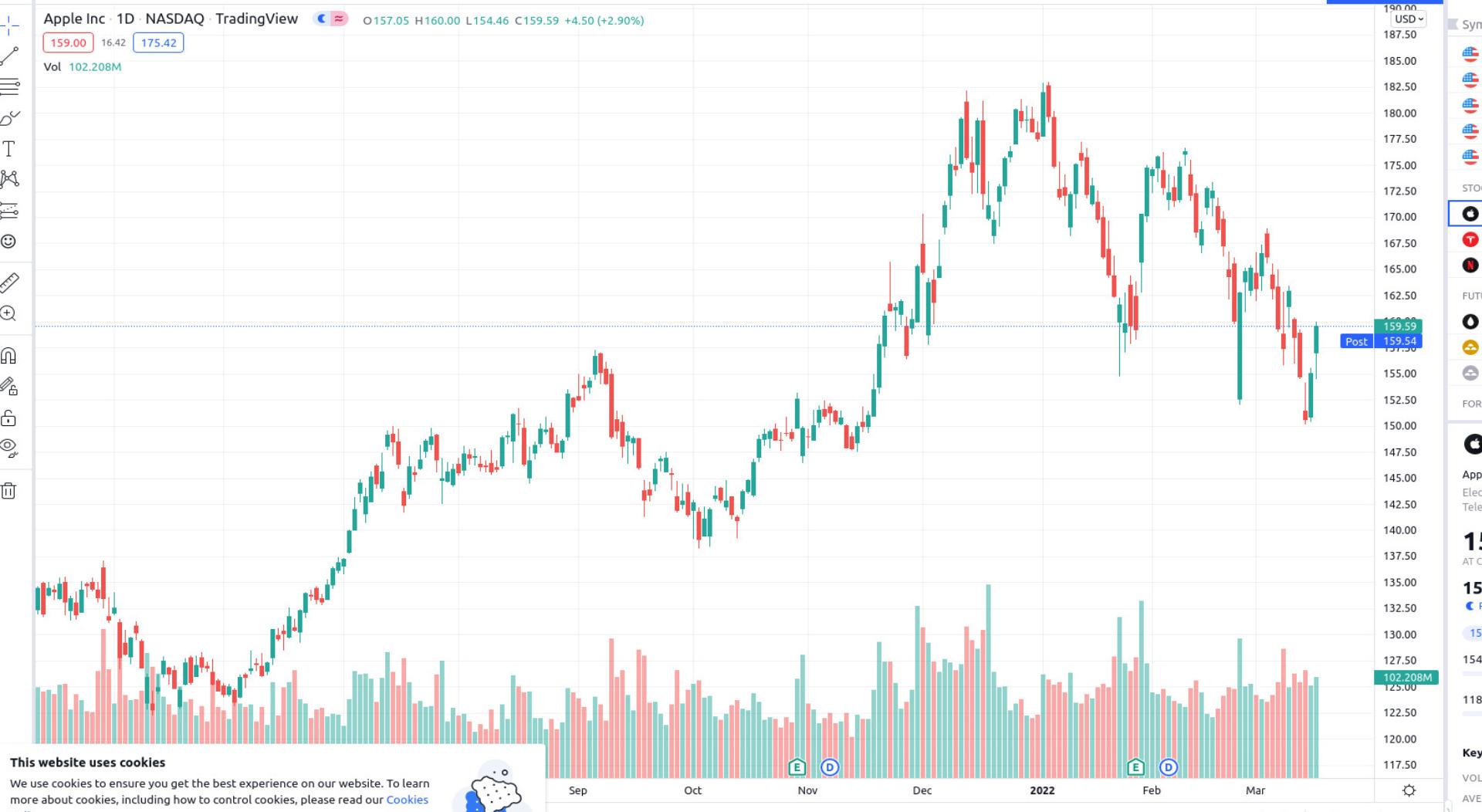Click the volume value 102.208M in legend

click(95, 66)
